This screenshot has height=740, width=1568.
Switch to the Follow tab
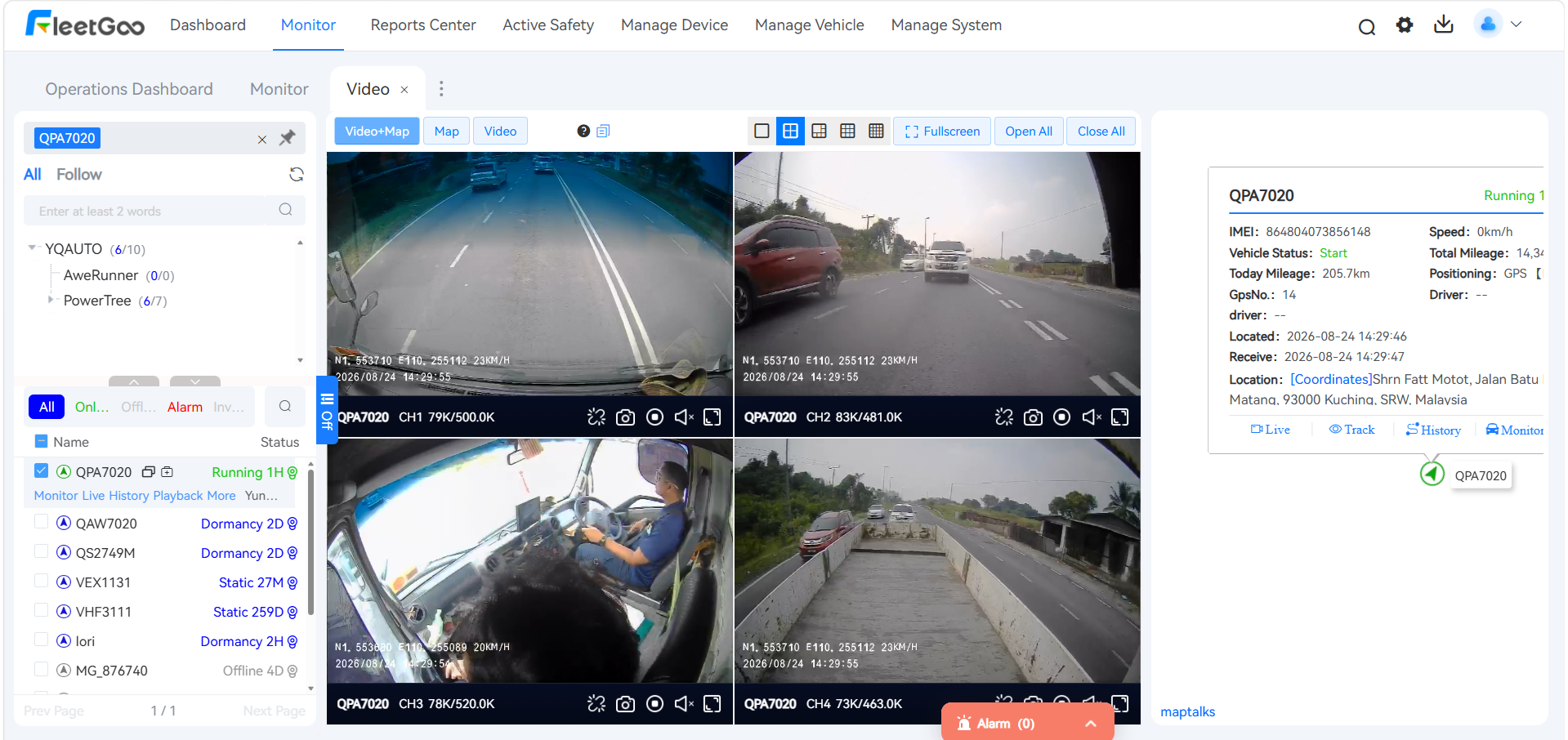point(79,174)
